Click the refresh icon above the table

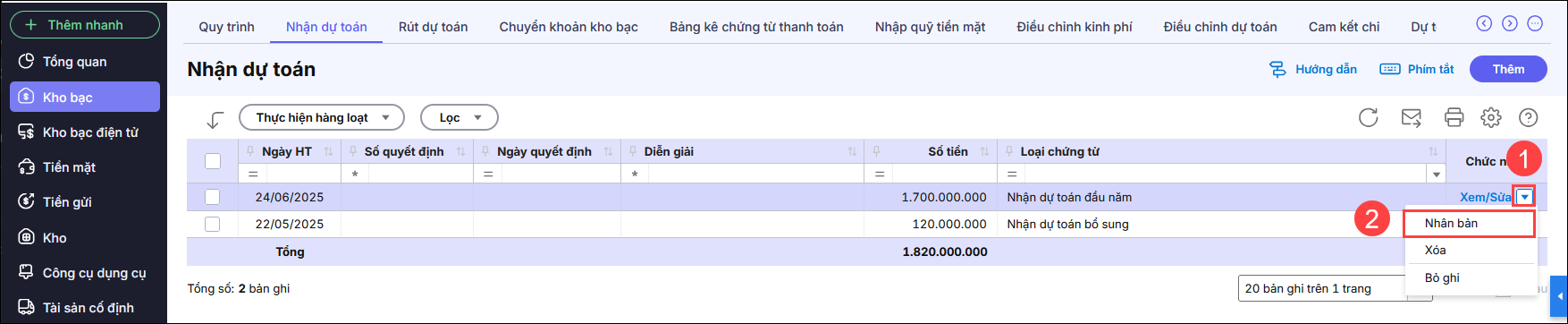(1368, 117)
